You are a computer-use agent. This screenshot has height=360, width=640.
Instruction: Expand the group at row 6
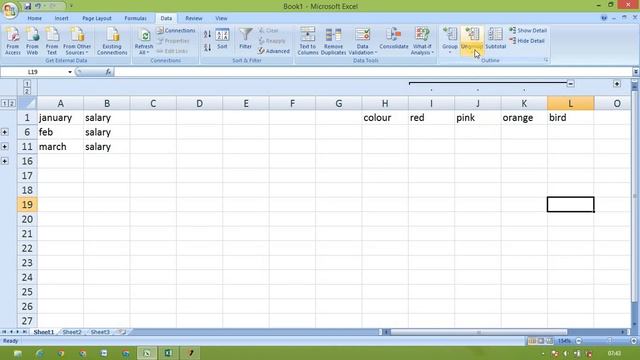[4, 132]
